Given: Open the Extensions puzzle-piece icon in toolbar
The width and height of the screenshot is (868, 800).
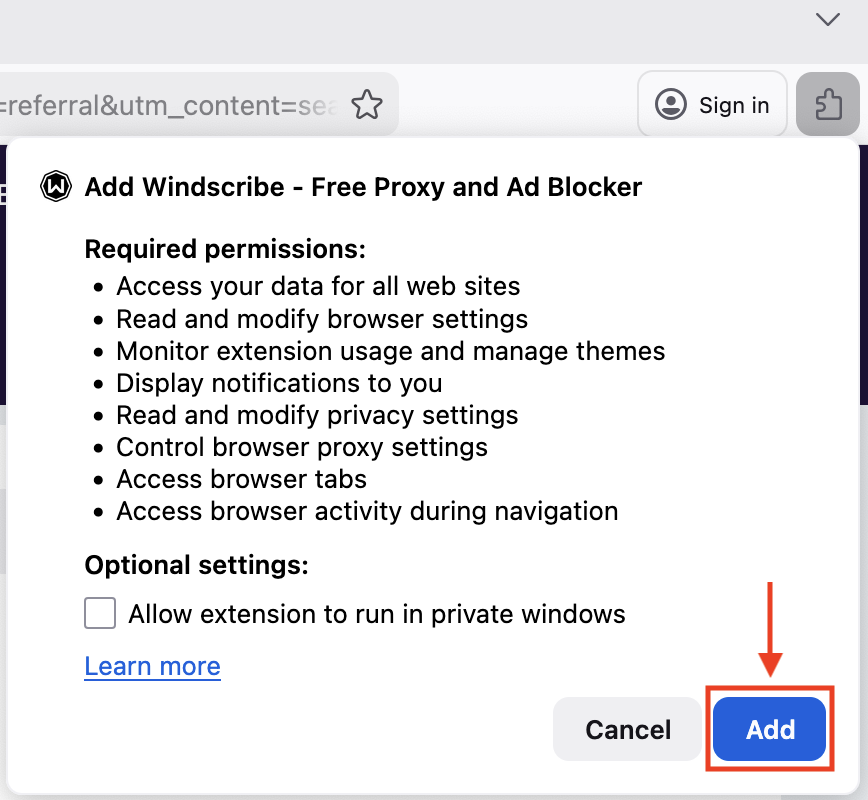Looking at the screenshot, I should (x=828, y=103).
